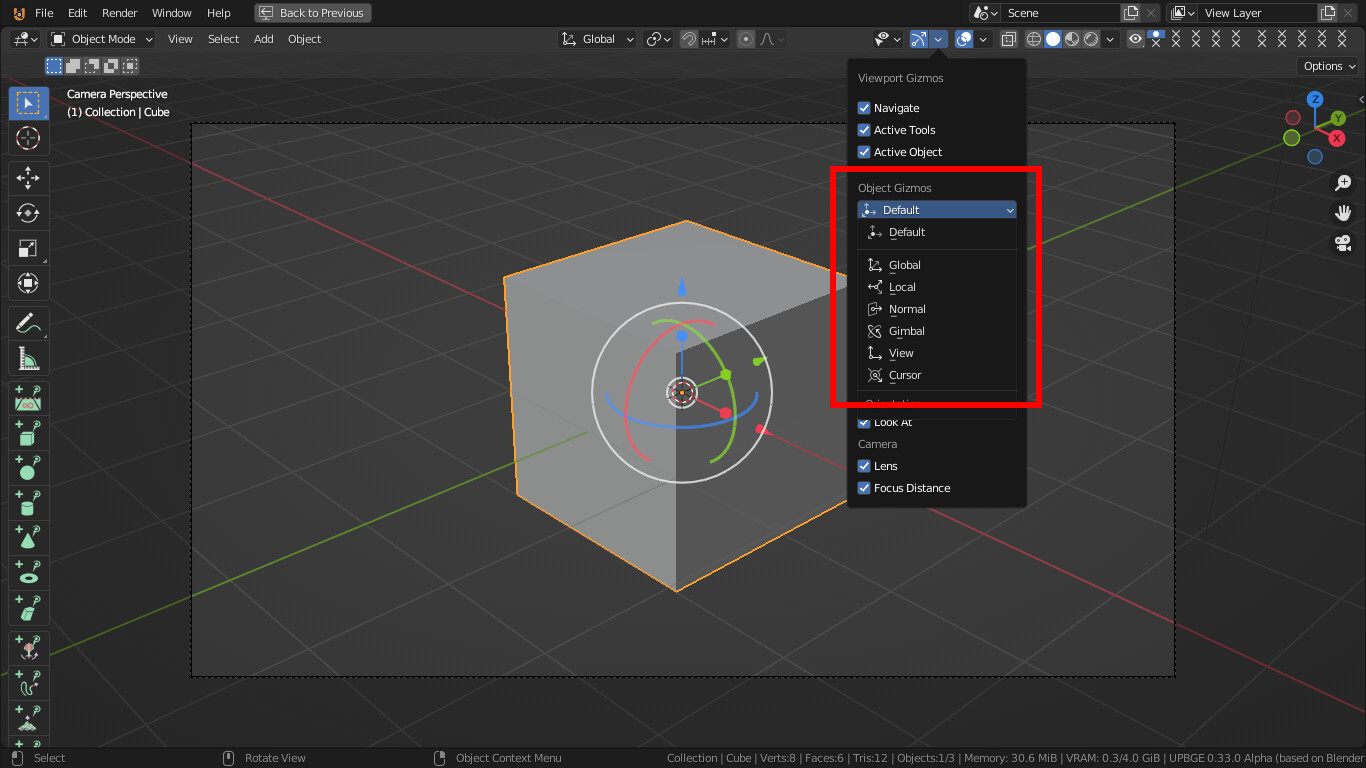The image size is (1366, 768).
Task: Click the Back to Previous button
Action: pyautogui.click(x=313, y=13)
